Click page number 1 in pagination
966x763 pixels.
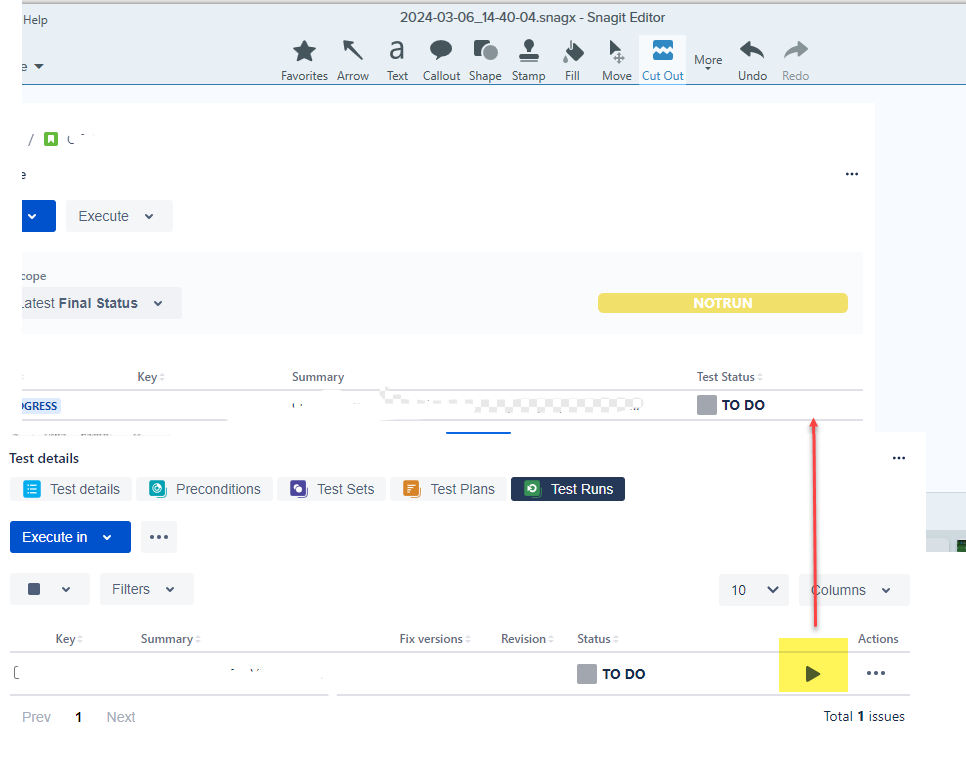(78, 717)
